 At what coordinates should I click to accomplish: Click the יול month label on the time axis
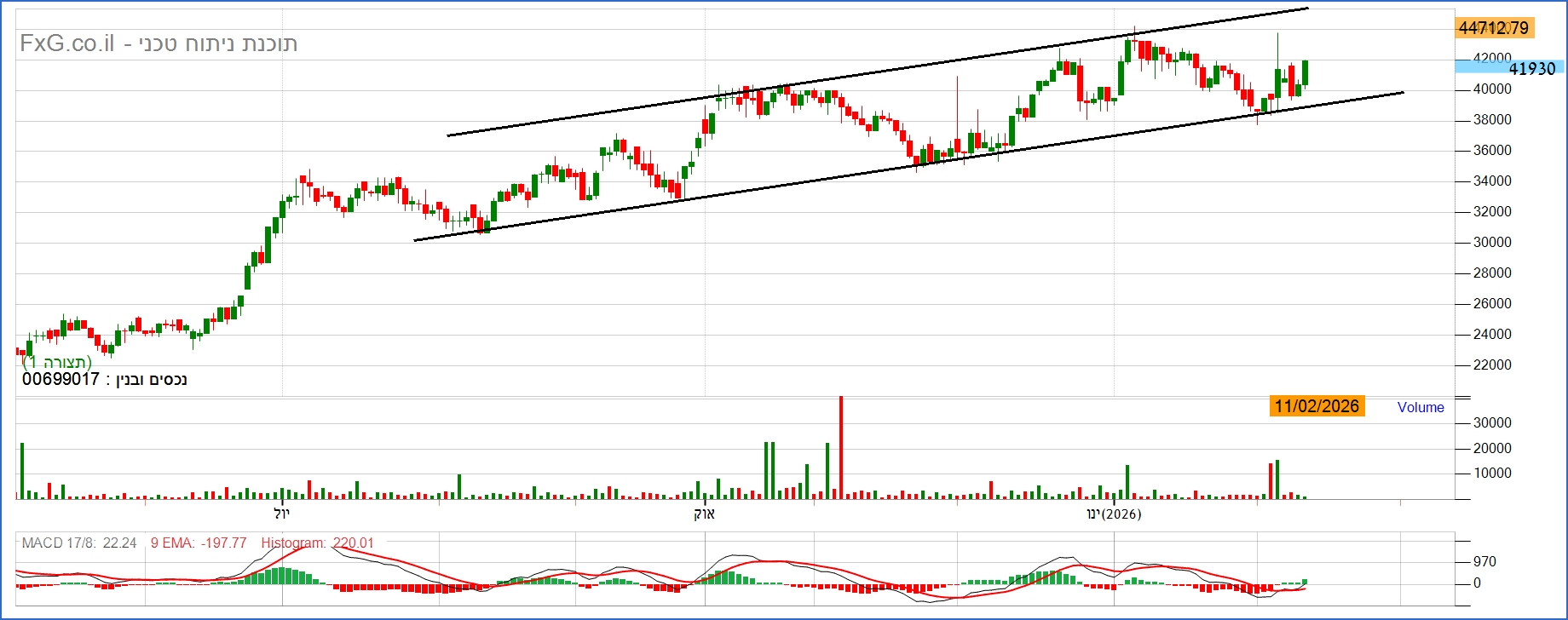[282, 514]
